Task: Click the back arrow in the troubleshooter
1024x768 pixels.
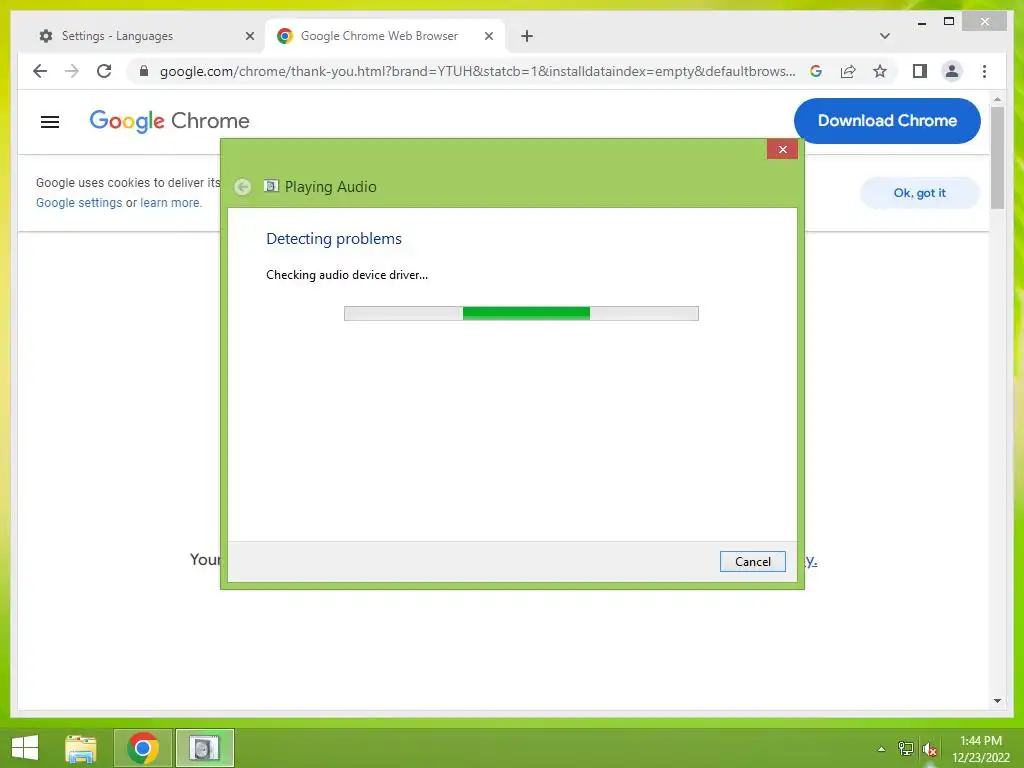Action: point(242,187)
